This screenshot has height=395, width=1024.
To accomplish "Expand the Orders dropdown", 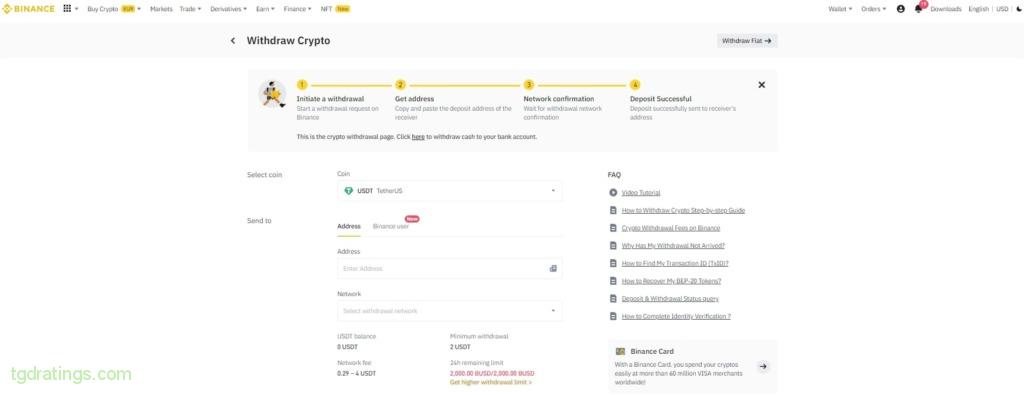I will pos(873,9).
